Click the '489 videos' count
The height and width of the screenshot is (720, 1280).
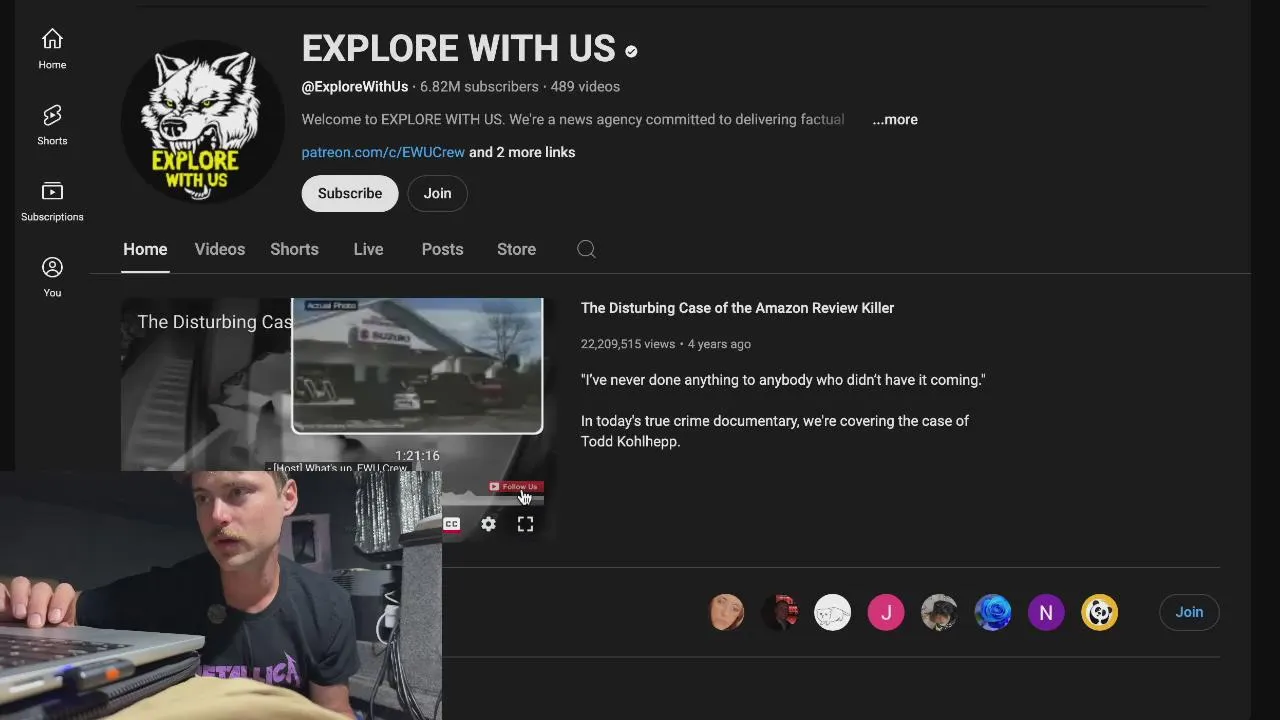pyautogui.click(x=585, y=87)
